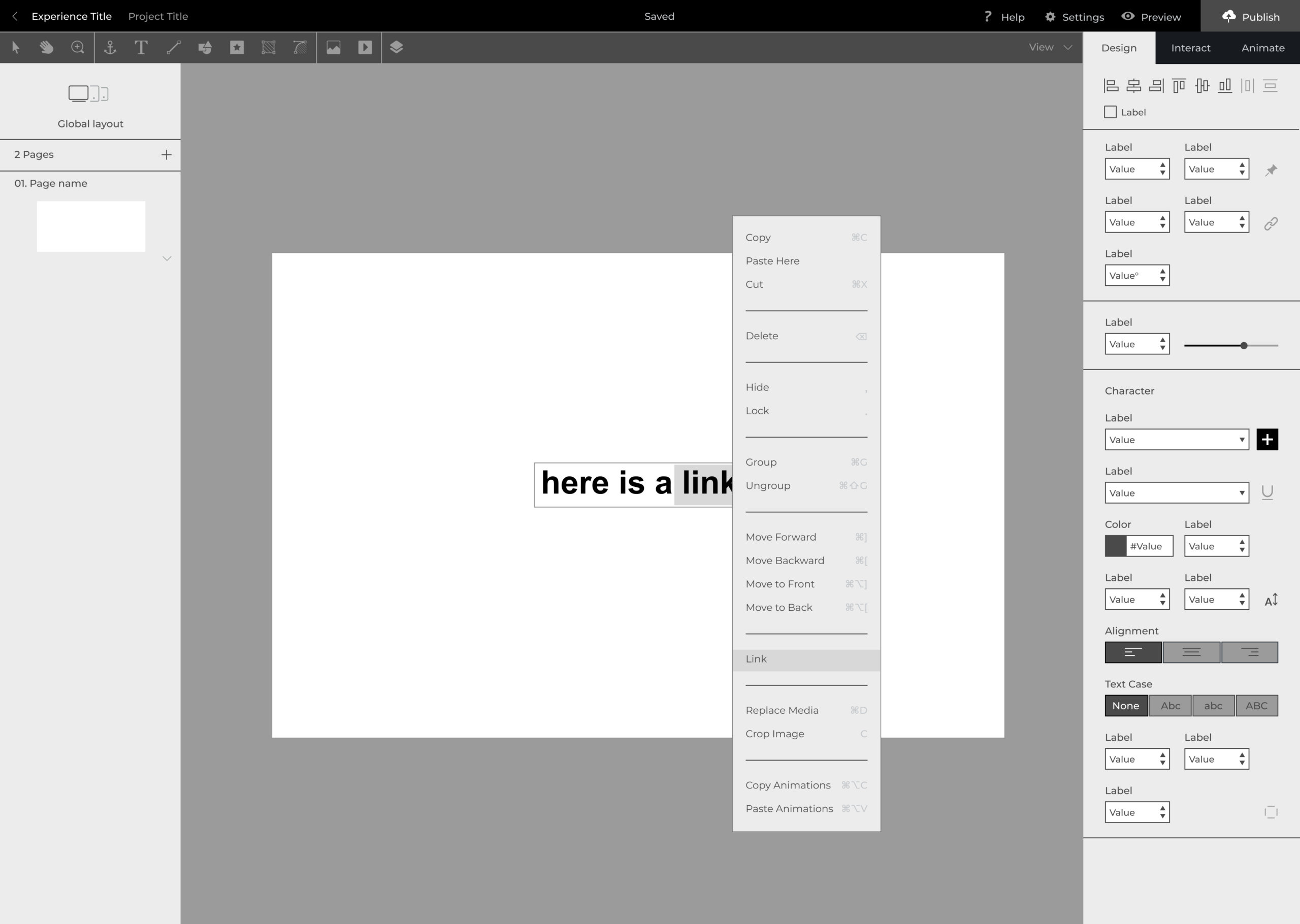Choose Copy in the context menu
This screenshot has width=1300, height=924.
click(806, 238)
